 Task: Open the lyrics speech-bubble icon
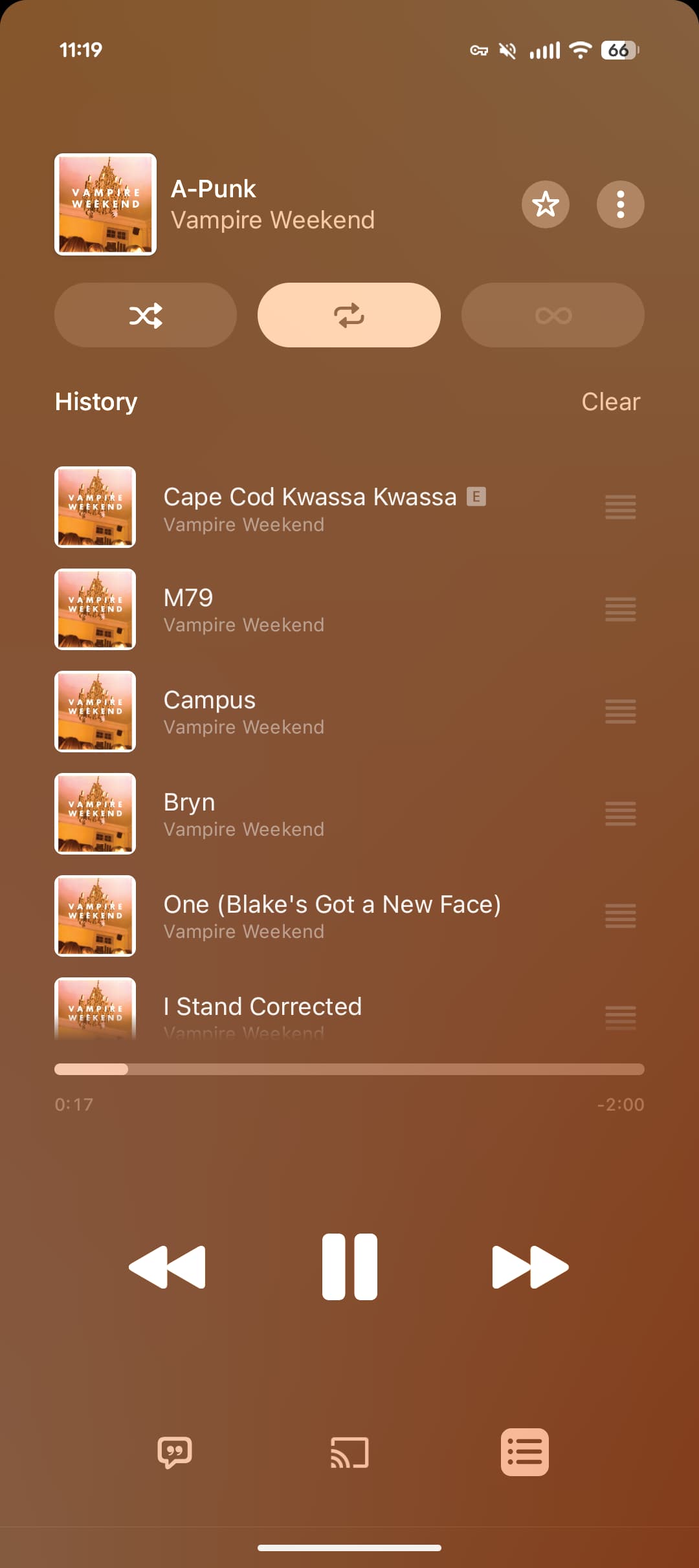click(x=175, y=1453)
